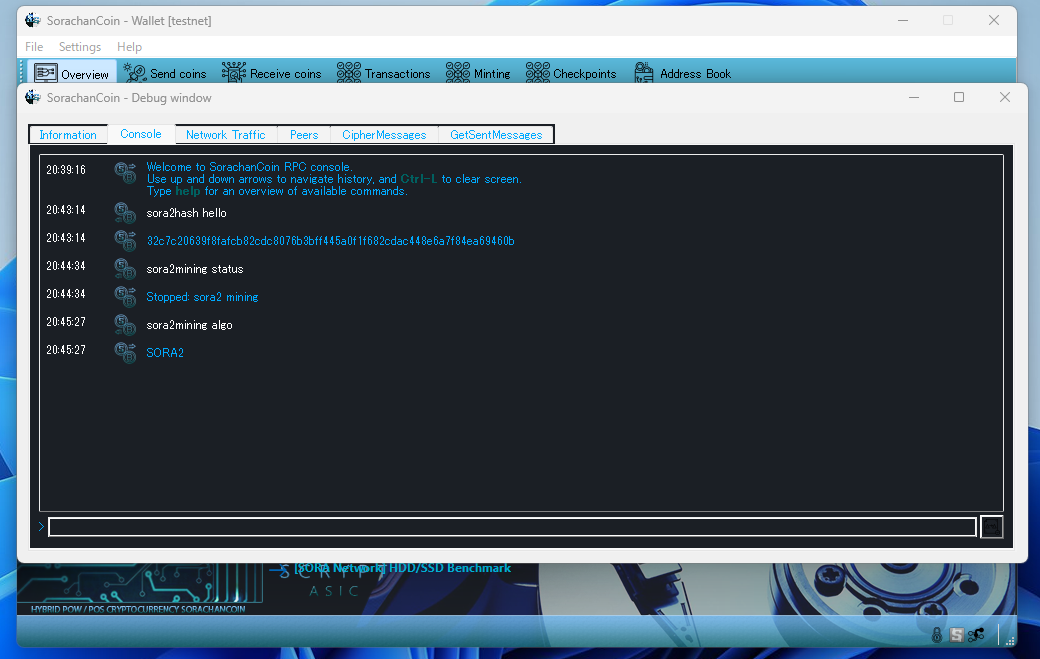Click the clear console button beside the input
This screenshot has height=659, width=1040.
pos(991,527)
